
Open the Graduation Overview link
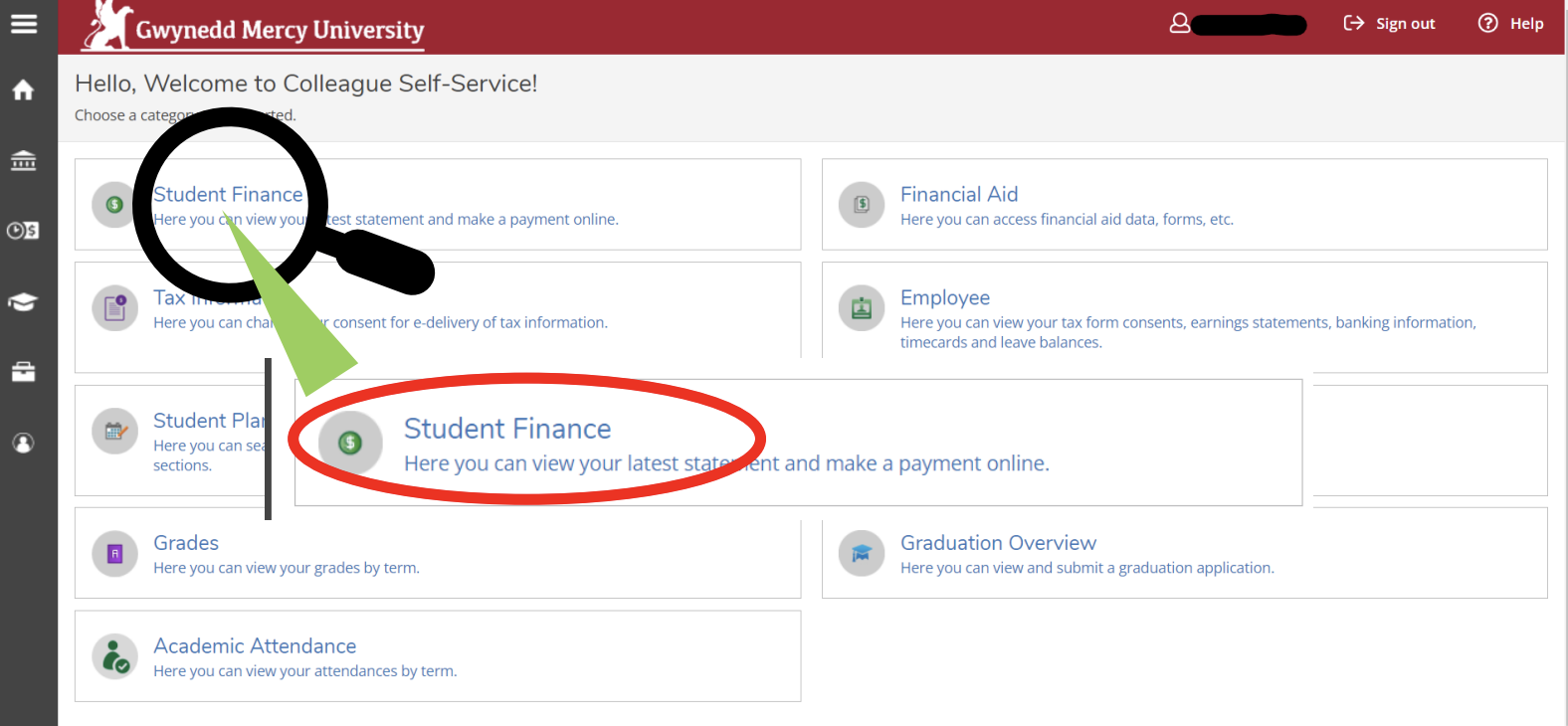pyautogui.click(x=998, y=543)
